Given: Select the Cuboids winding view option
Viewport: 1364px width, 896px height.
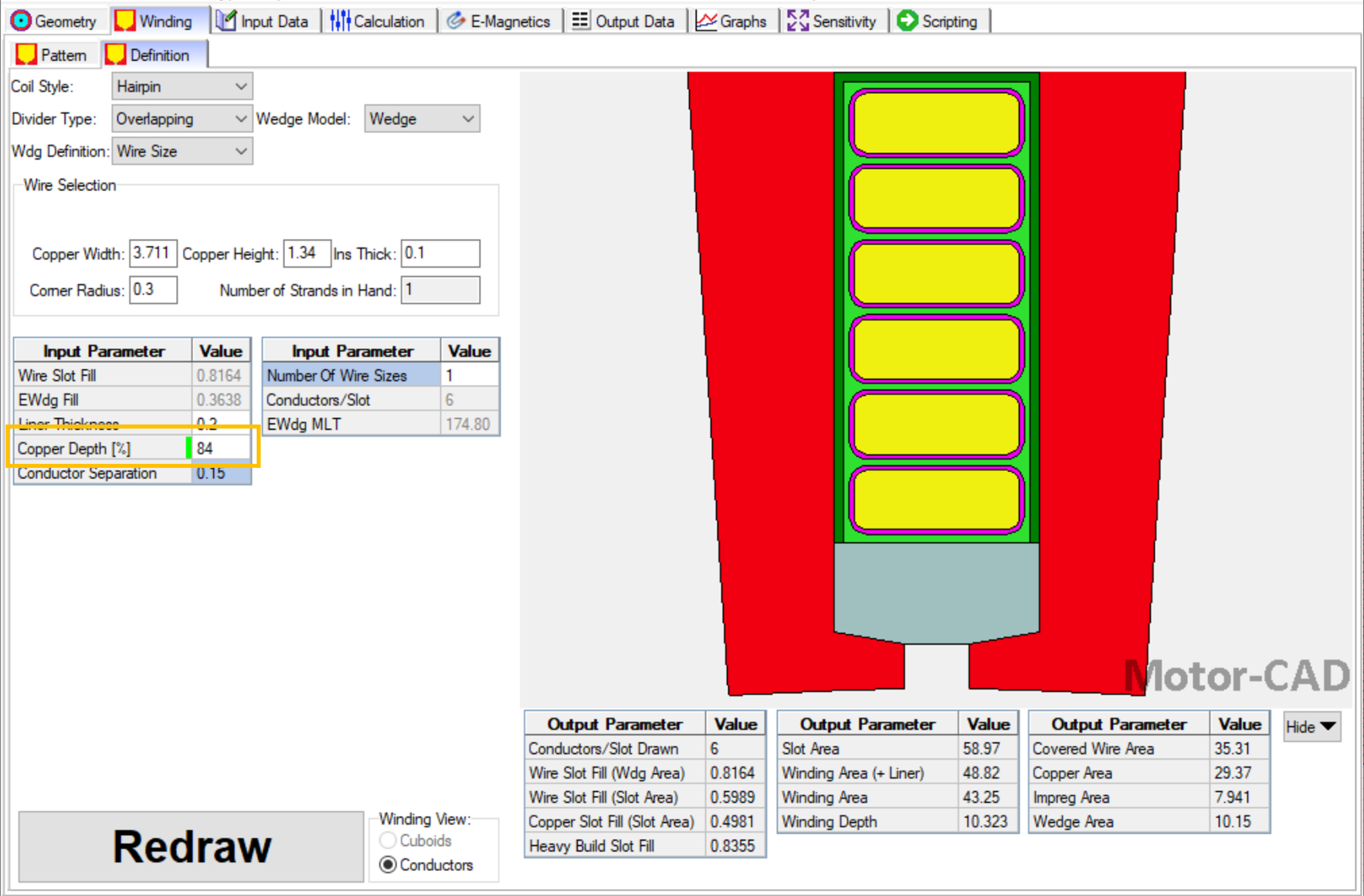Looking at the screenshot, I should click(388, 841).
